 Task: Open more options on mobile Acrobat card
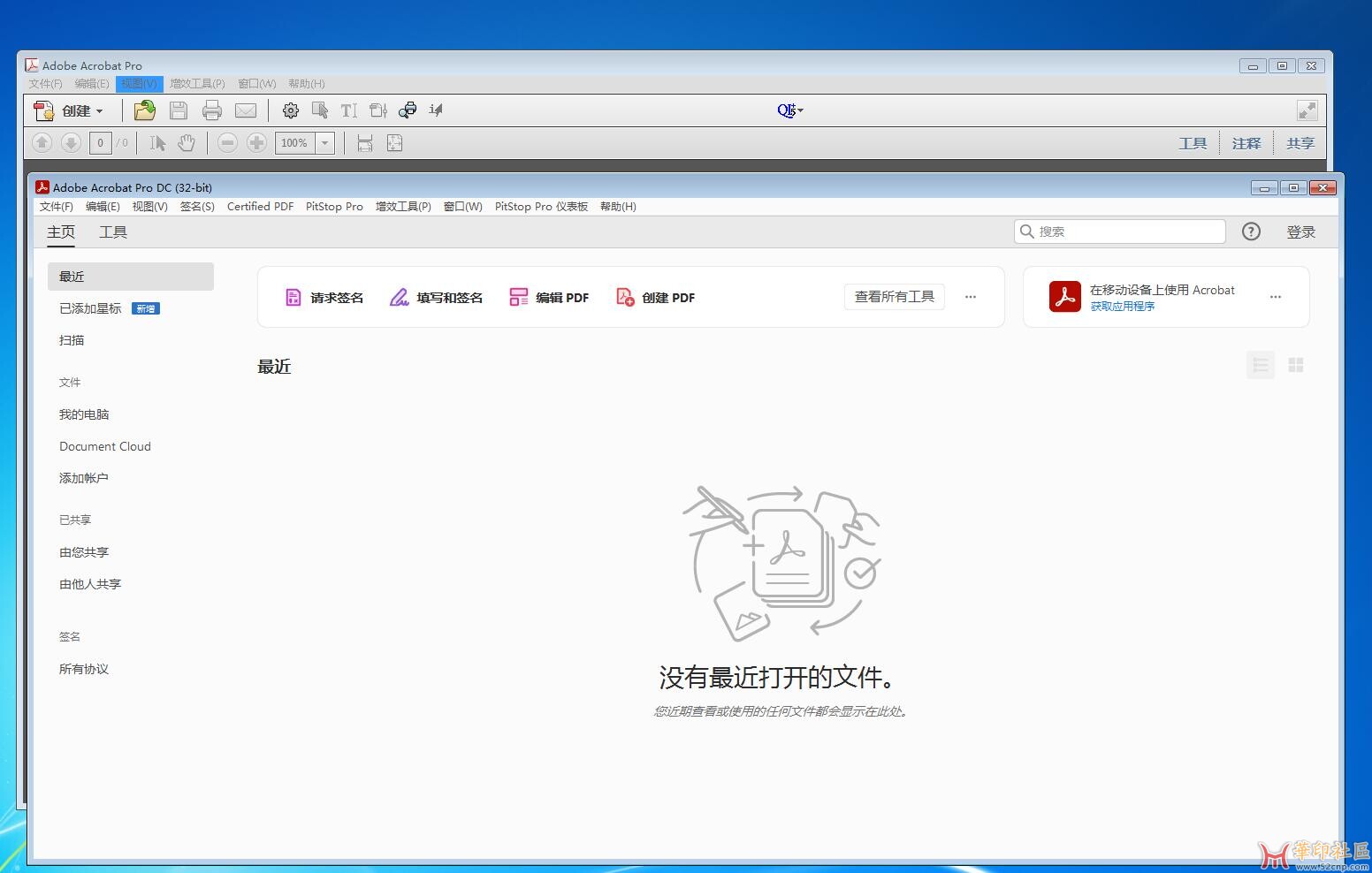point(1276,297)
